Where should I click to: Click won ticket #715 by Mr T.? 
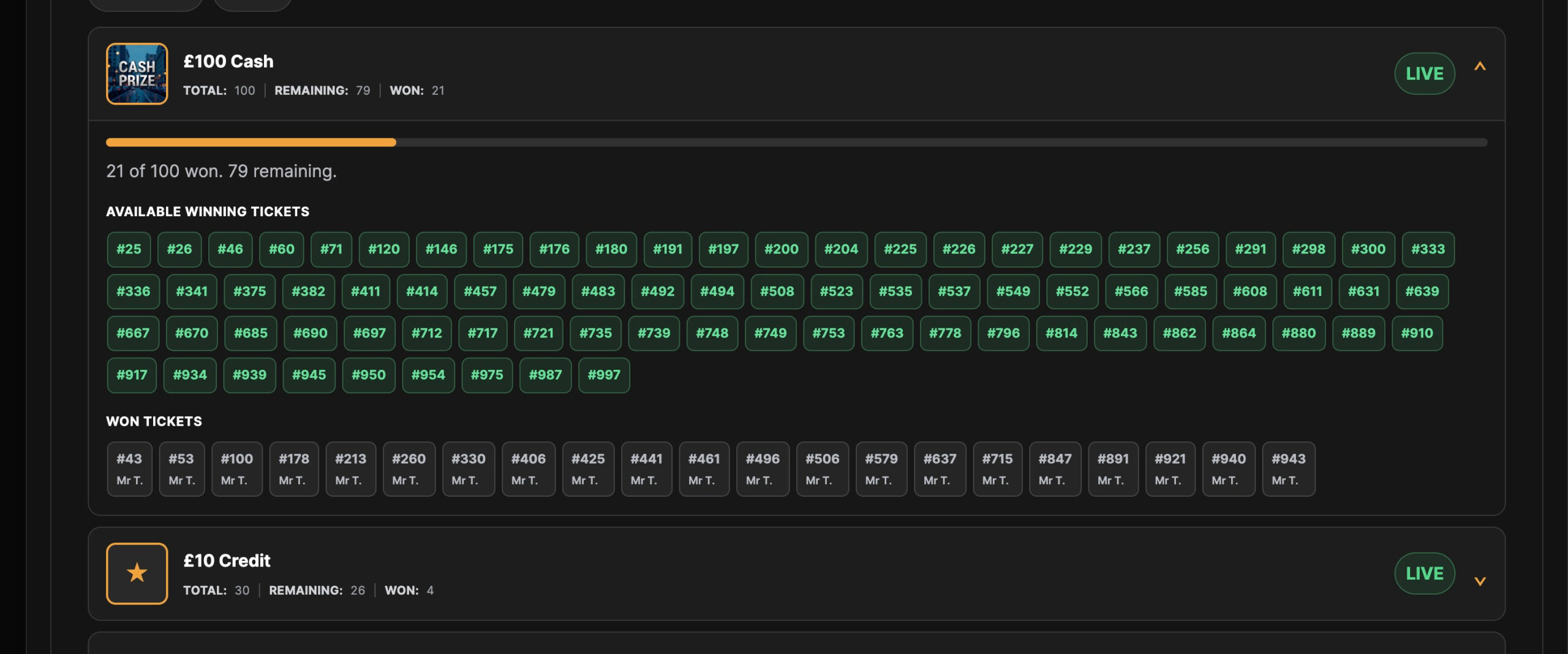997,469
